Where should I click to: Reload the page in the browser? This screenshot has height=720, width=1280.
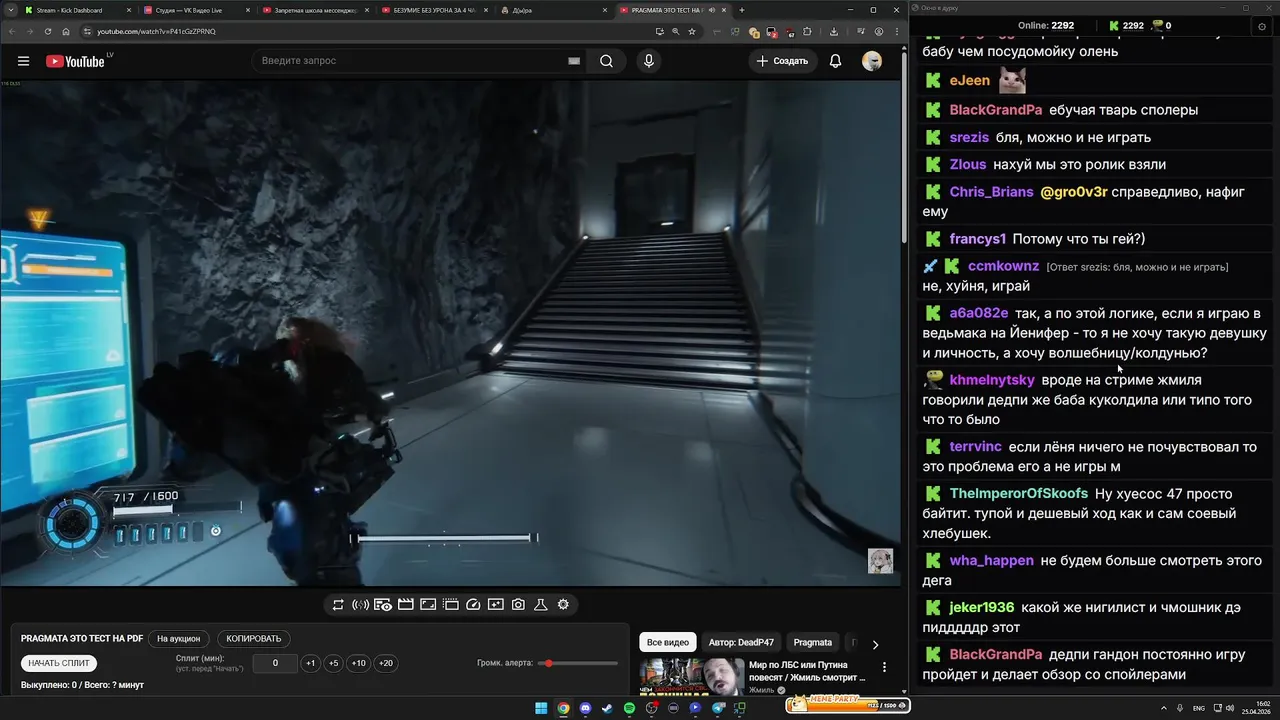pos(48,31)
